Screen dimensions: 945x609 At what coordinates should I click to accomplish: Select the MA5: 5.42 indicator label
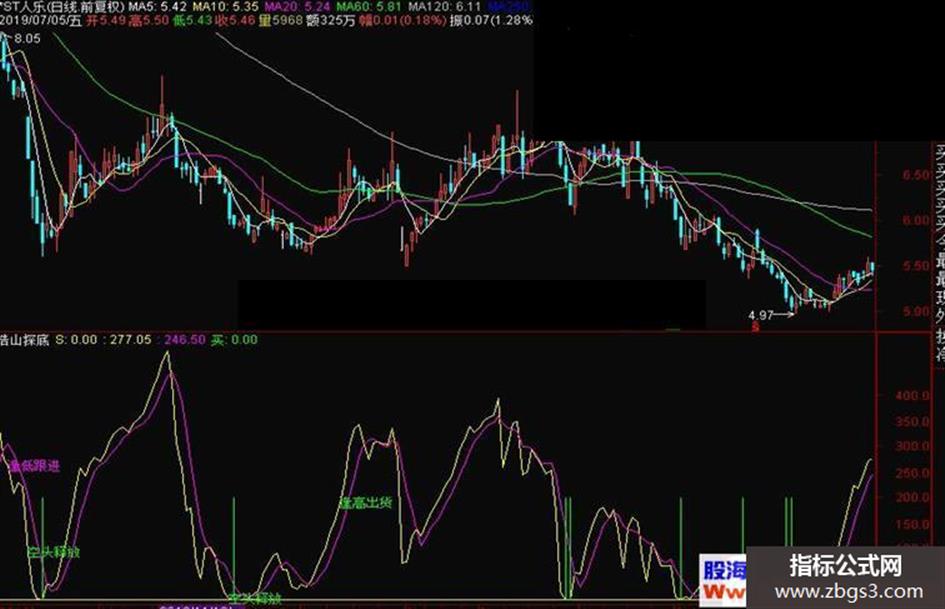click(159, 7)
